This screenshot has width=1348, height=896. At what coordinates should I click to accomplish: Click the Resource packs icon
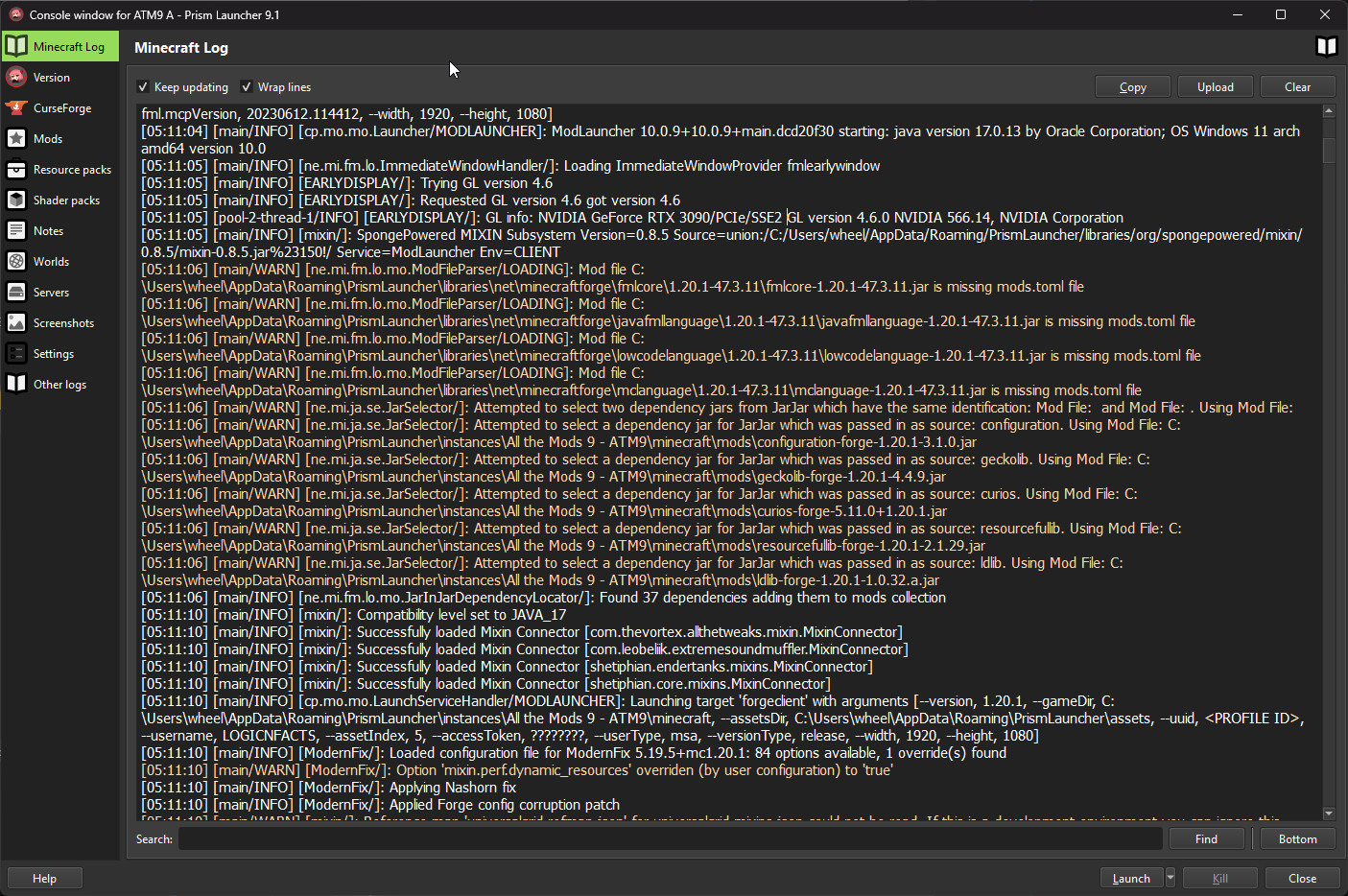[16, 169]
